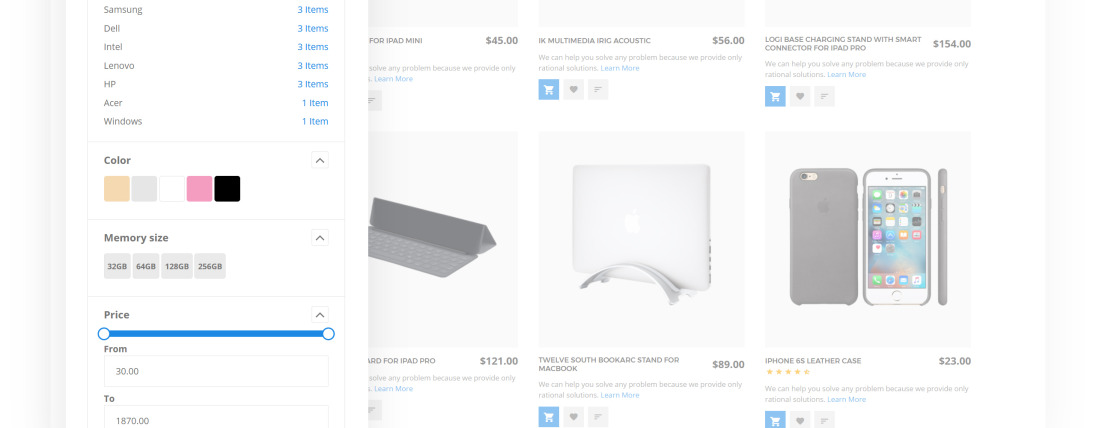Add Twelve South BookArc Stand to cart
Image resolution: width=1096 pixels, height=428 pixels.
549,417
